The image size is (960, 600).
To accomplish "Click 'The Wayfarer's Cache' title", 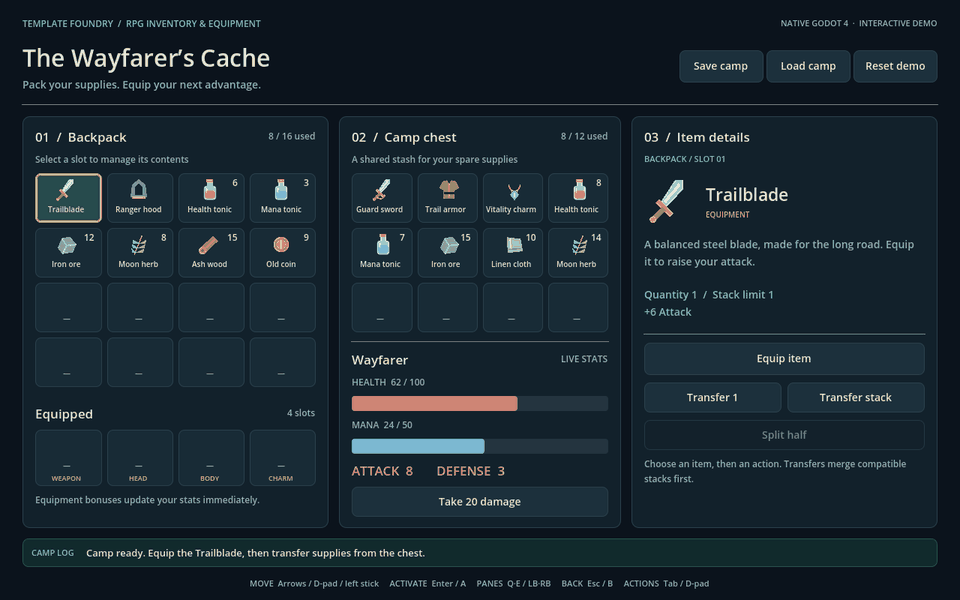I will tap(146, 59).
